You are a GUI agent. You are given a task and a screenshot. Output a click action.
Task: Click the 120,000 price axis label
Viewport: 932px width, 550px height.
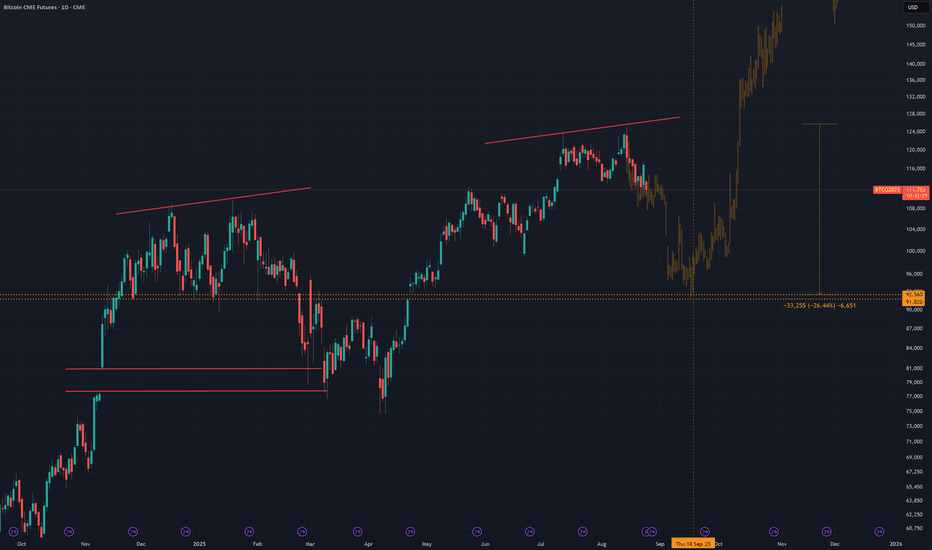coord(915,150)
